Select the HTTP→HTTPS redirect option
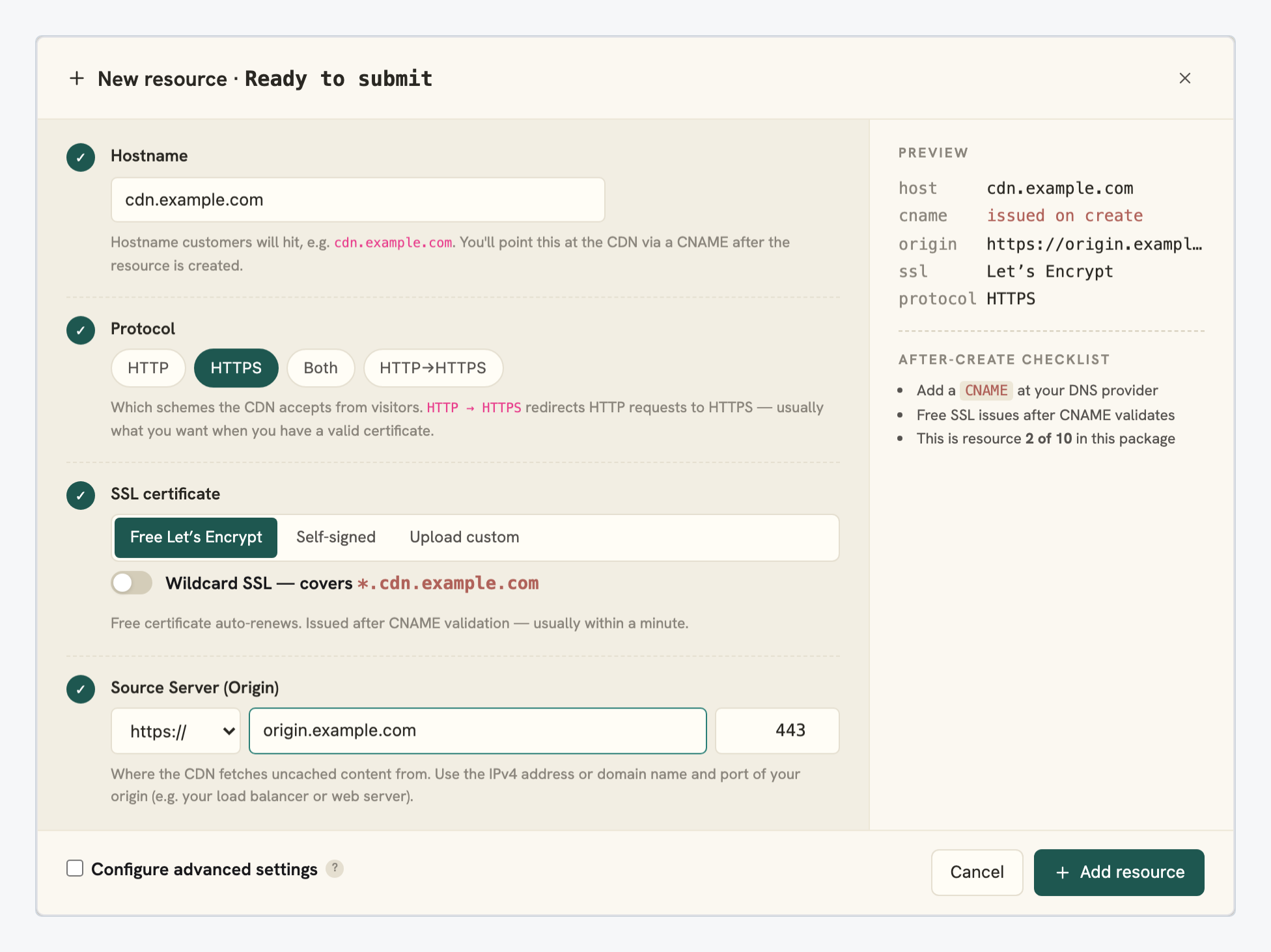The width and height of the screenshot is (1271, 952). pyautogui.click(x=433, y=368)
